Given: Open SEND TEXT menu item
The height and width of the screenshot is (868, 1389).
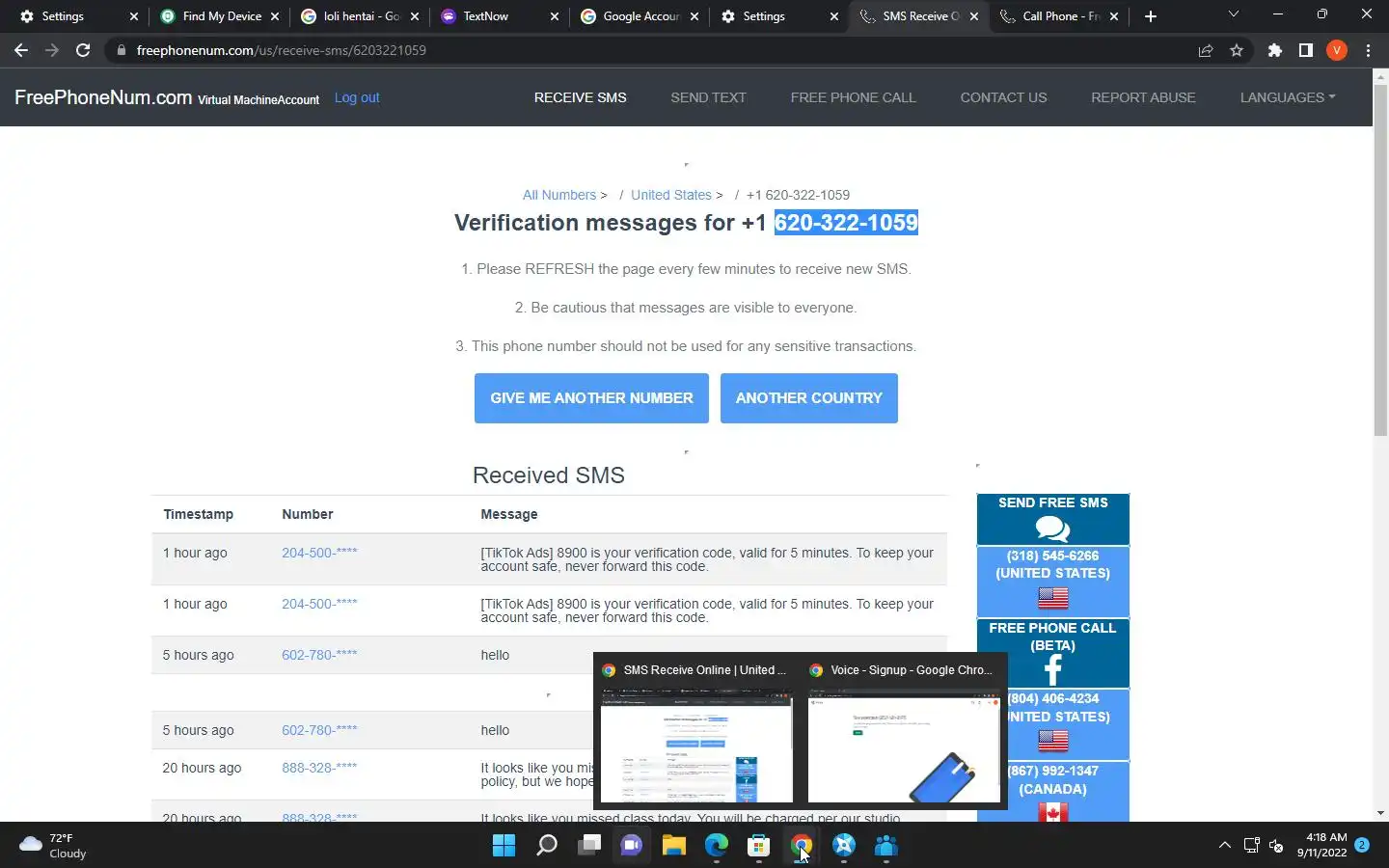Looking at the screenshot, I should [708, 97].
